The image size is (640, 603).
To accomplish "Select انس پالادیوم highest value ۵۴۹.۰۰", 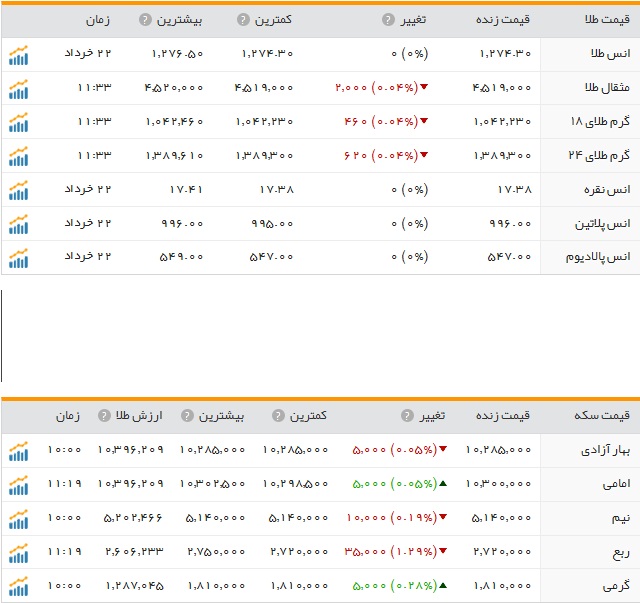I will (x=181, y=257).
